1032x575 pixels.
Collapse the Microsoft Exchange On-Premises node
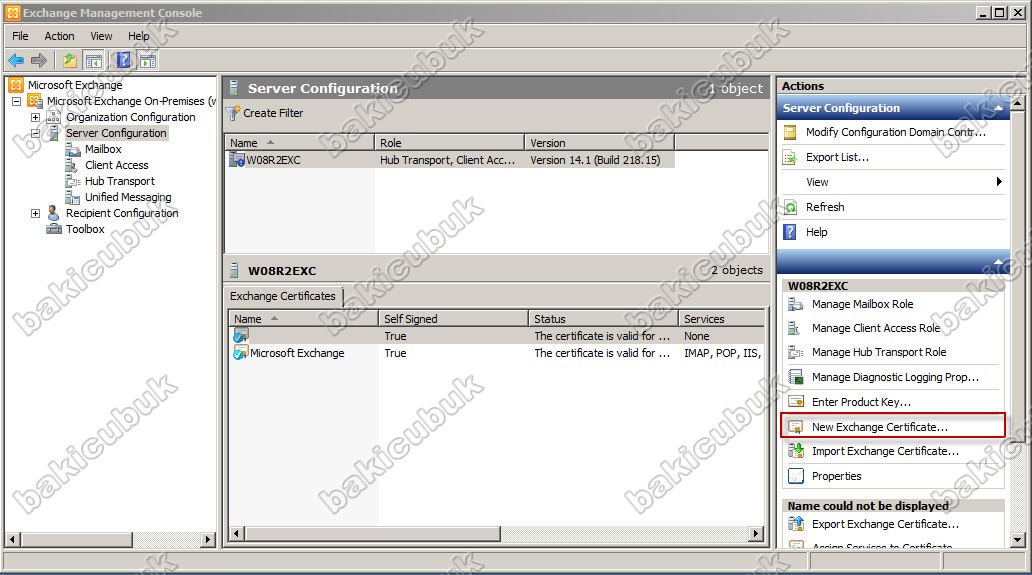point(16,101)
